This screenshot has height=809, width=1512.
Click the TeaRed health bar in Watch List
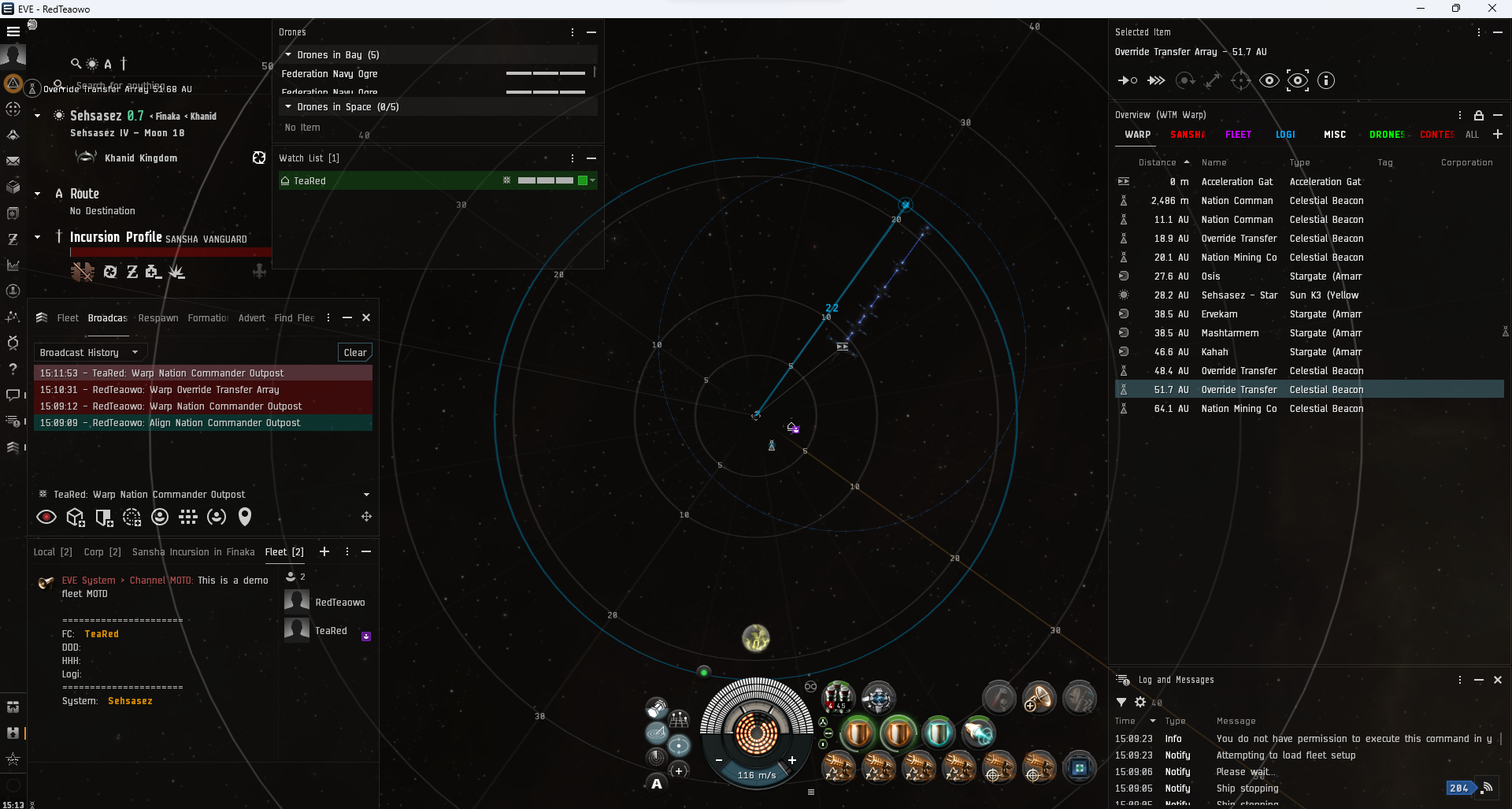click(x=546, y=180)
